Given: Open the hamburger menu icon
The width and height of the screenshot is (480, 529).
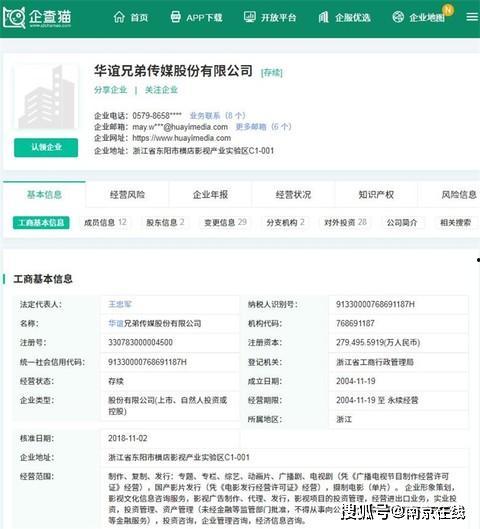Looking at the screenshot, I should (x=472, y=17).
